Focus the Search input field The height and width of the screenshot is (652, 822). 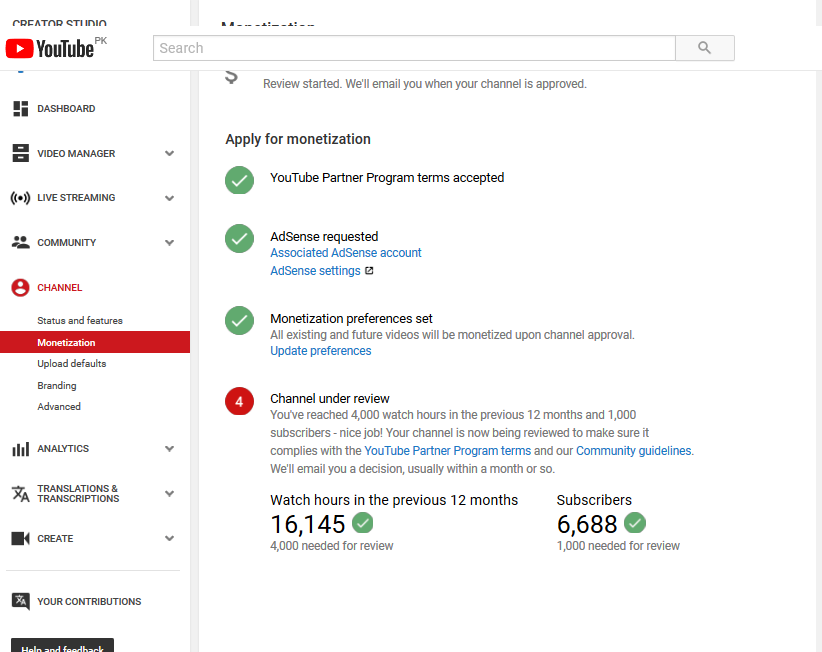(414, 48)
